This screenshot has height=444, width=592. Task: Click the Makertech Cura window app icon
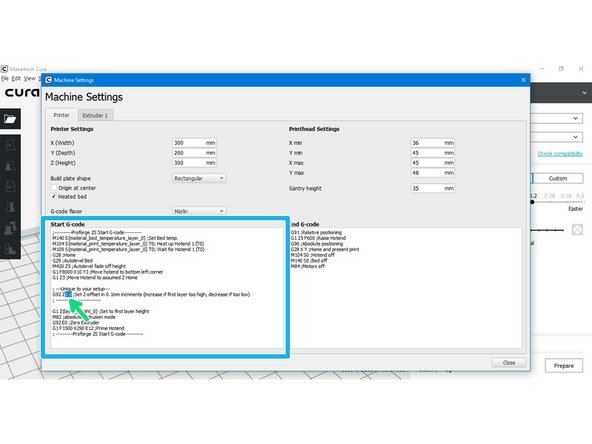(4, 69)
